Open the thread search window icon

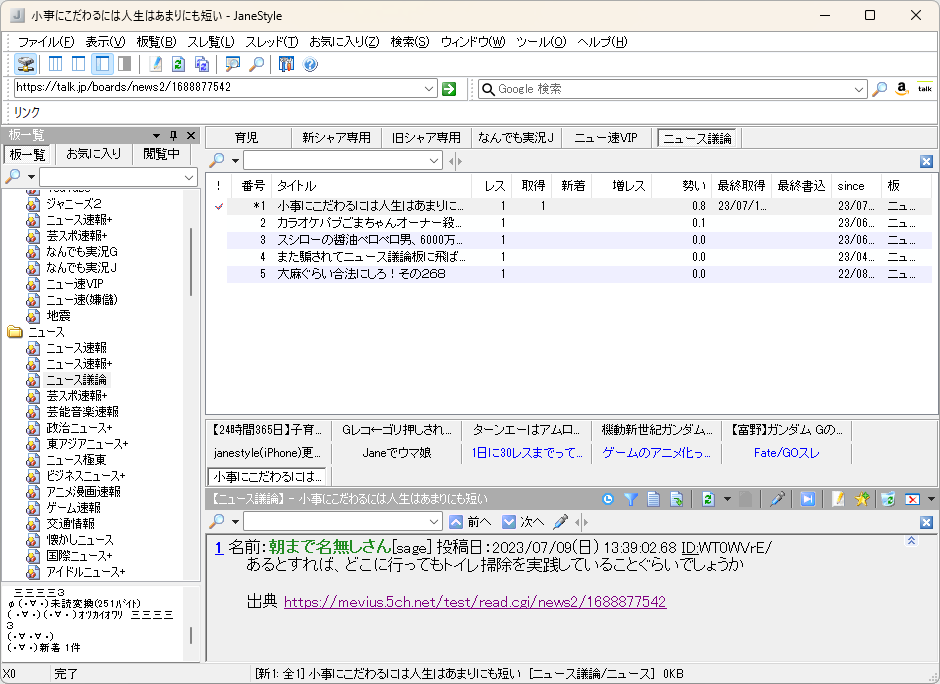232,64
